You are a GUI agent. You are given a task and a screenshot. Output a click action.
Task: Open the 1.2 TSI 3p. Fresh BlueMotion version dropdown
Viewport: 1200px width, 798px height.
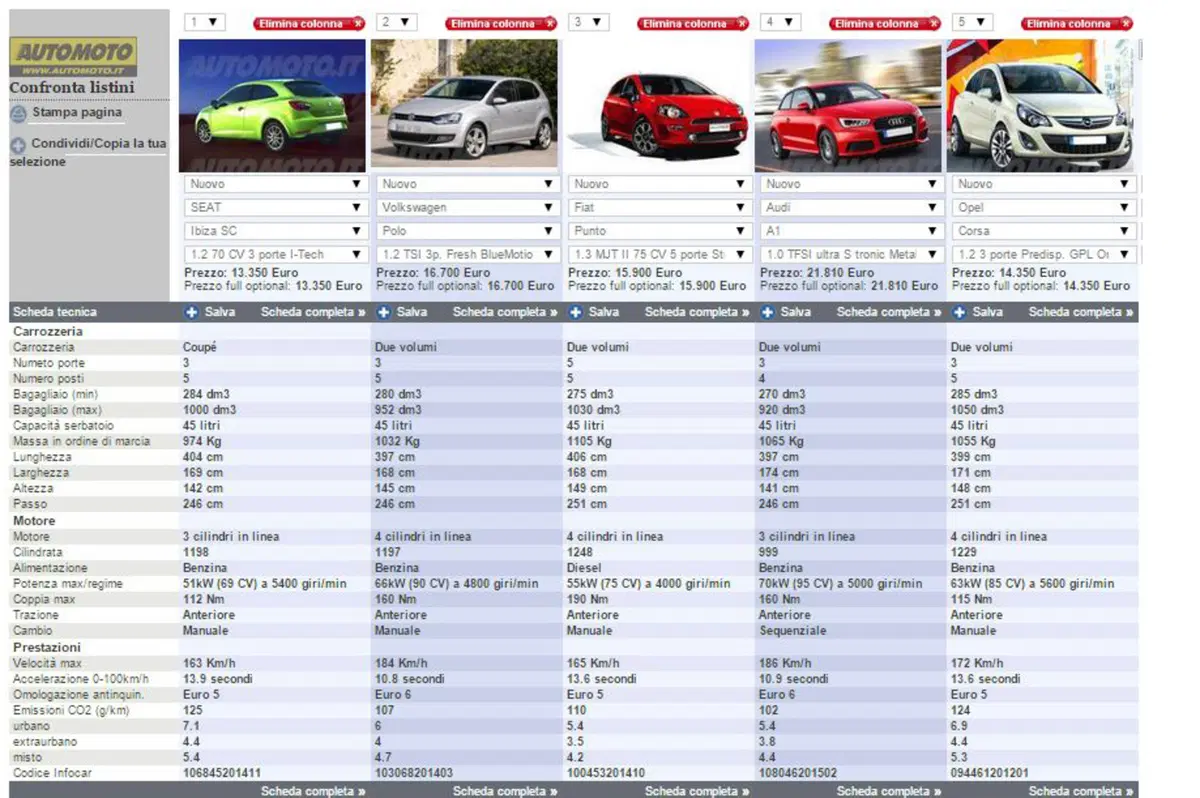pos(467,255)
